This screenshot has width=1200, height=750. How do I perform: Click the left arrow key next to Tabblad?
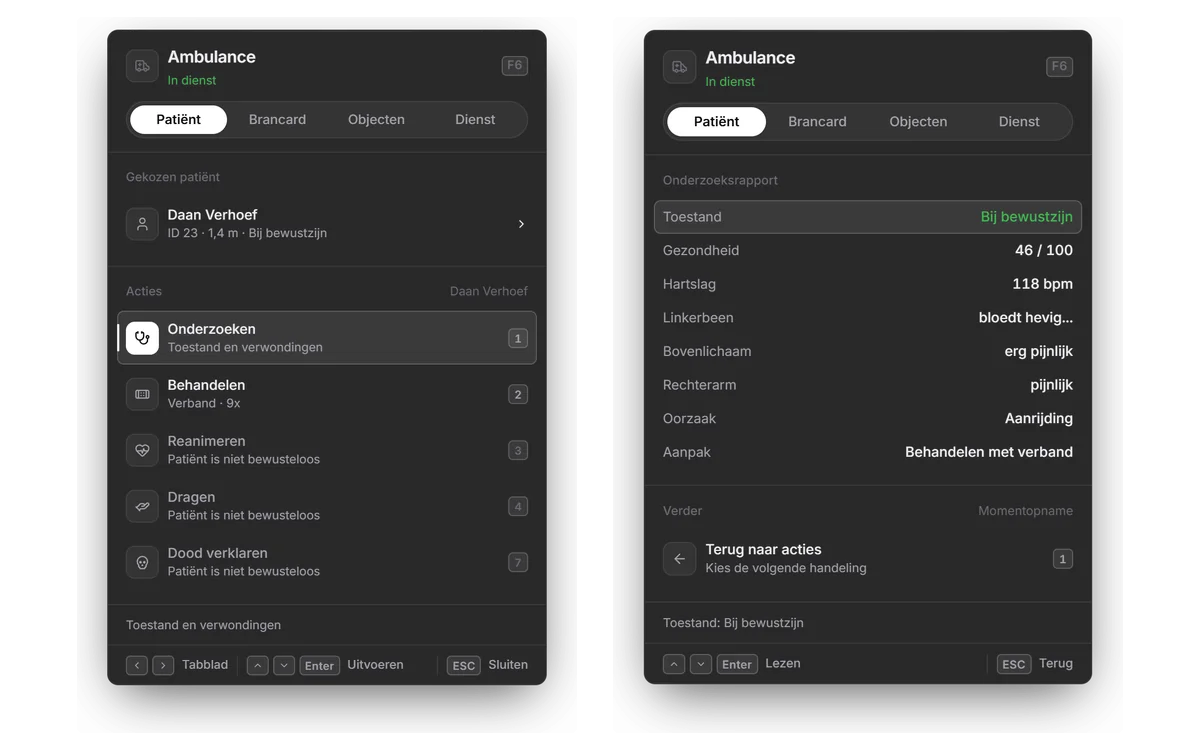click(137, 665)
